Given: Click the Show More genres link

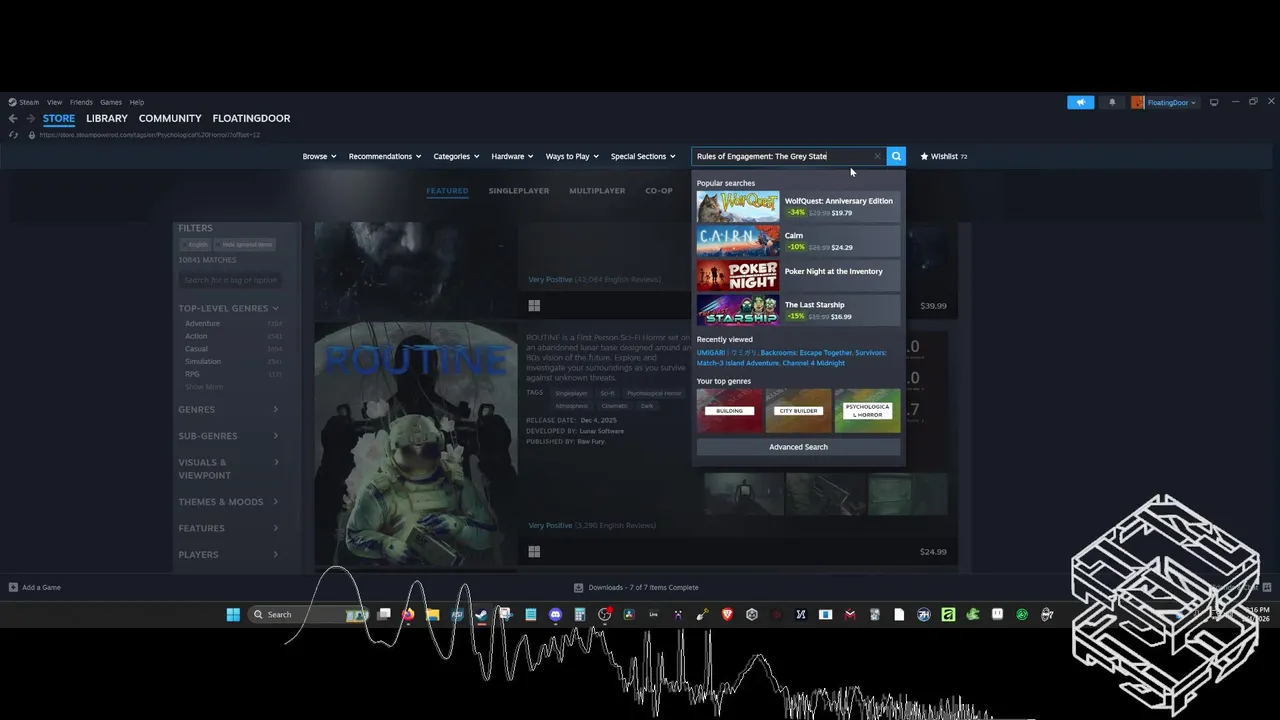Looking at the screenshot, I should [204, 387].
